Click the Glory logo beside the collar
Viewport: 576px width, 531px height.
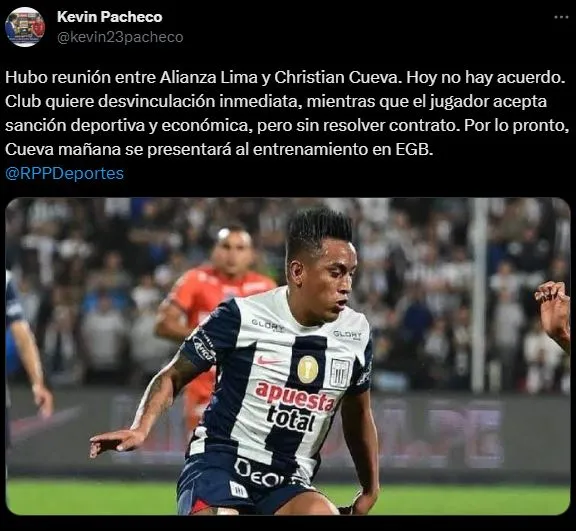pos(268,325)
